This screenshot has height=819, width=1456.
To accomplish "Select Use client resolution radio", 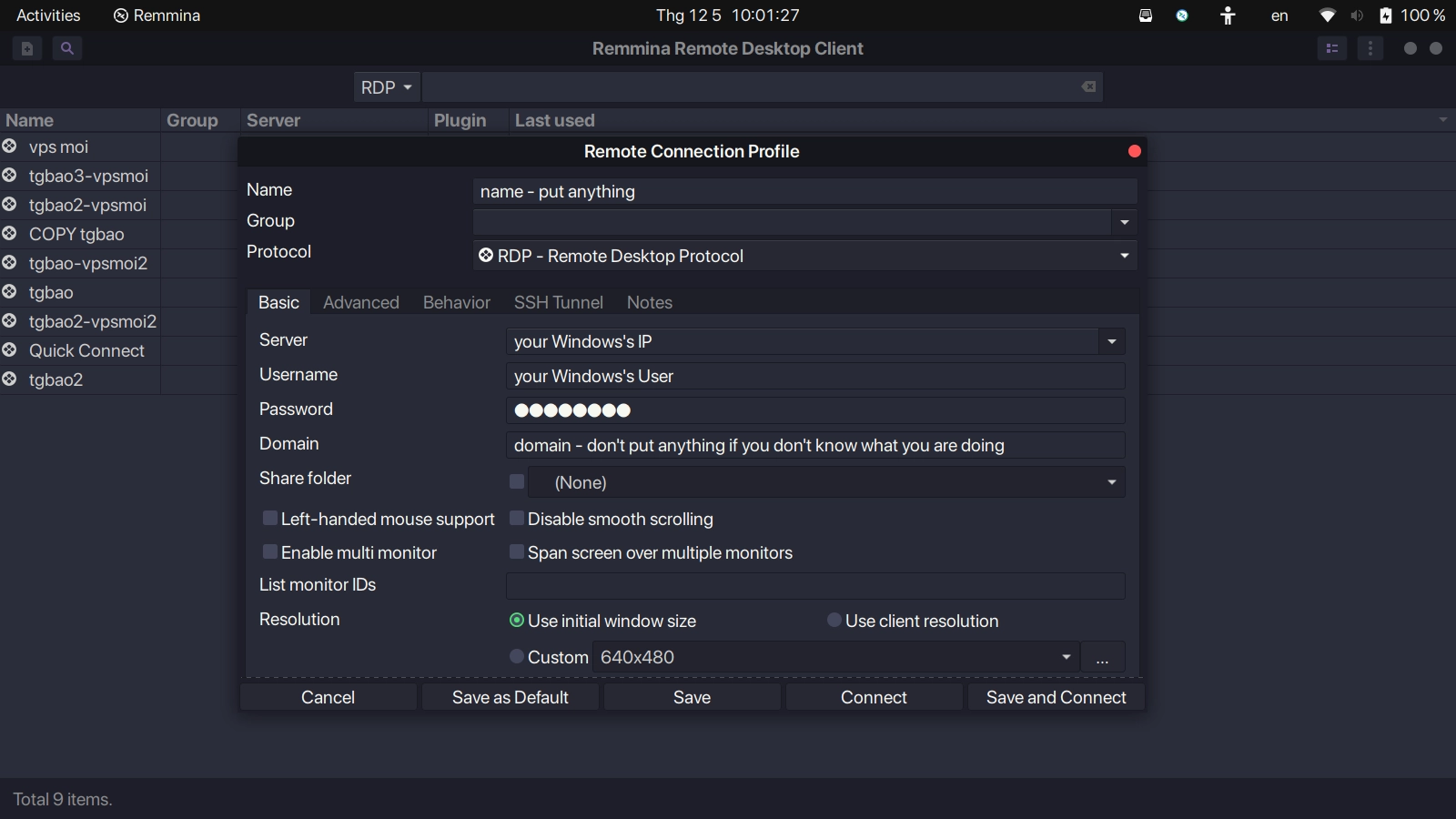I will (x=834, y=620).
